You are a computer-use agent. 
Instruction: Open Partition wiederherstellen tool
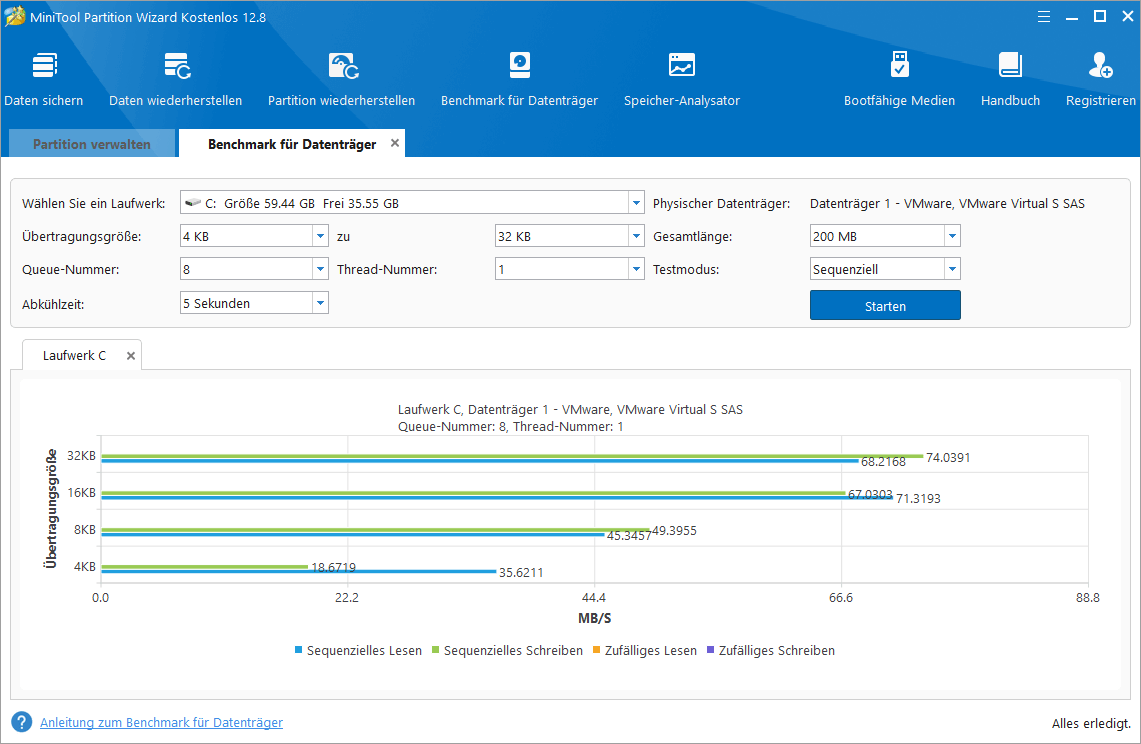(x=343, y=78)
